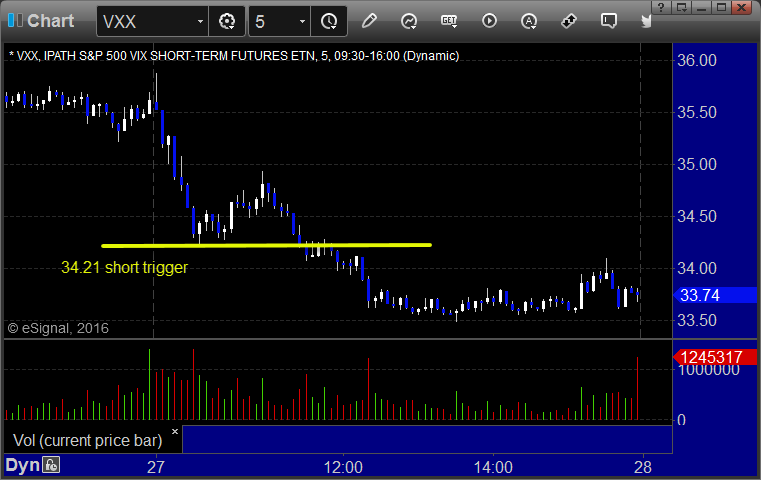
Task: Click the time template clock icon
Action: pyautogui.click(x=329, y=21)
